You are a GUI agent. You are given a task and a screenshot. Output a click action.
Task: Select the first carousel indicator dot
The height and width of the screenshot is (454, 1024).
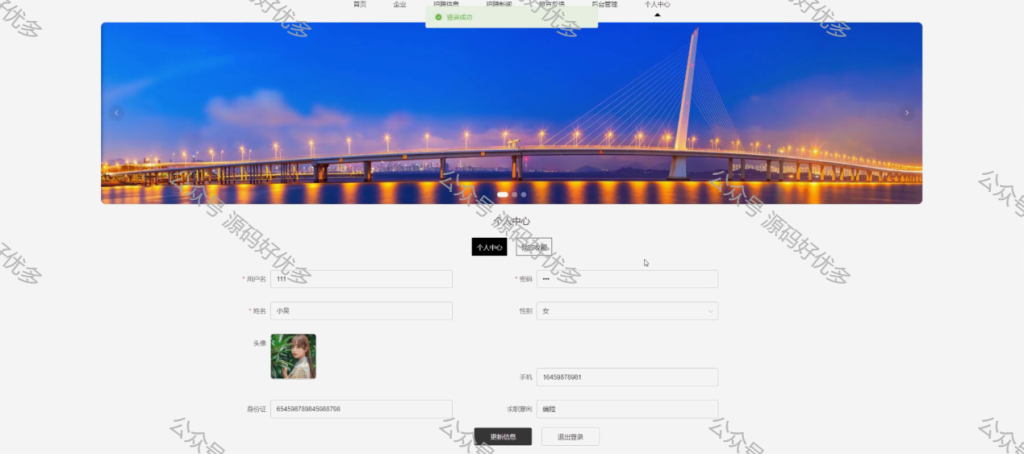coord(502,195)
